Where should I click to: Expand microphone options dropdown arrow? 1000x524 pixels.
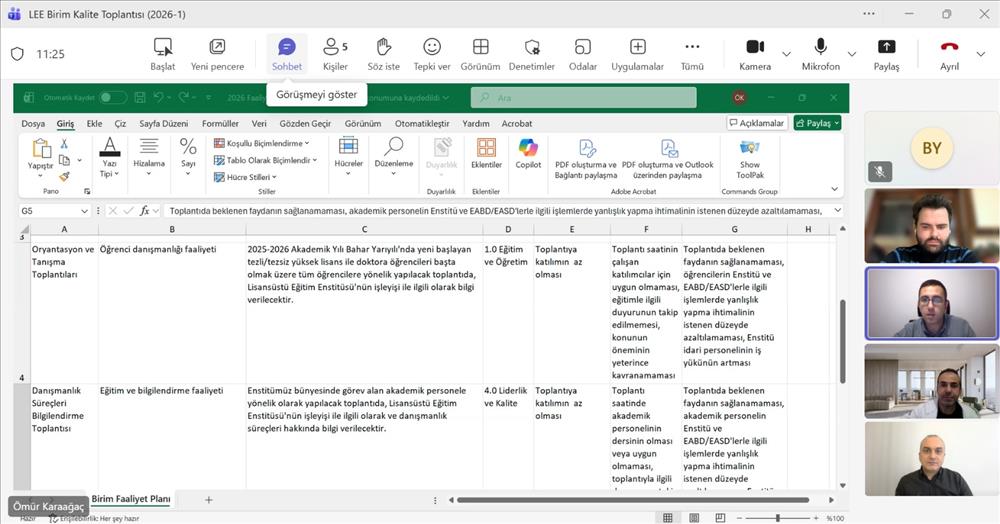tap(852, 54)
